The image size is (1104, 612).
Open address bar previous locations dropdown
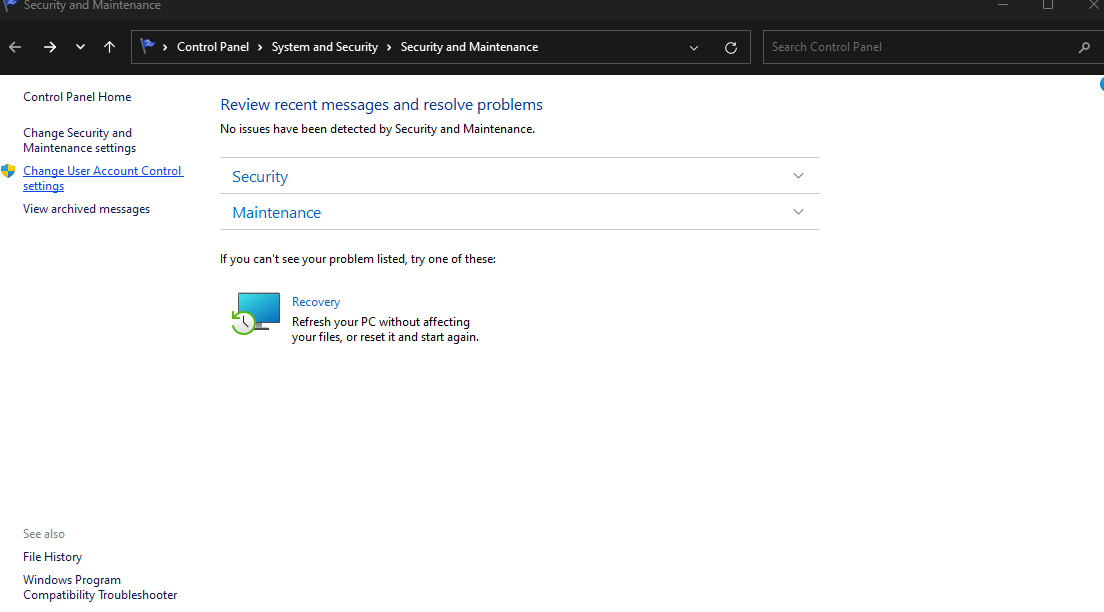point(694,47)
